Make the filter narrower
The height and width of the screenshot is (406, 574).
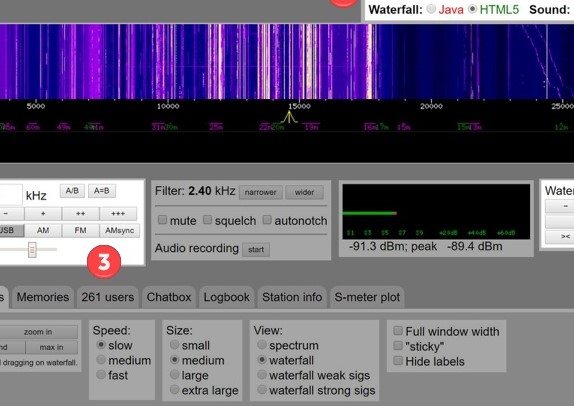pyautogui.click(x=261, y=192)
